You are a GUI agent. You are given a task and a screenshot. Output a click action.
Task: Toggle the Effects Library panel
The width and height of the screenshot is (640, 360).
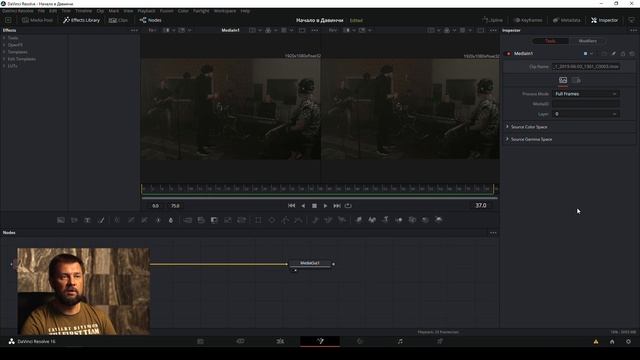click(81, 20)
